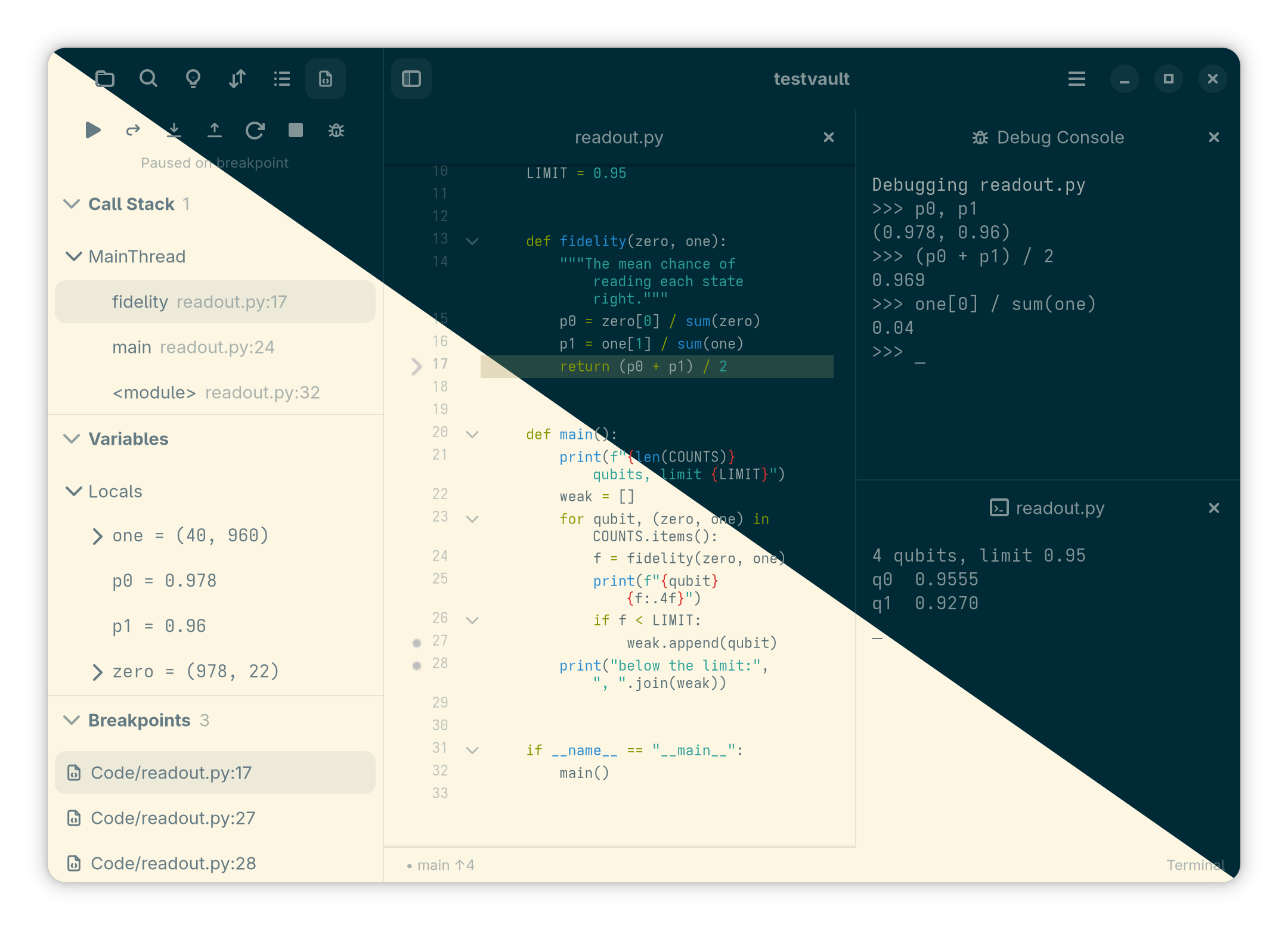The image size is (1288, 930).
Task: Open the files folder panel icon
Action: (x=105, y=79)
